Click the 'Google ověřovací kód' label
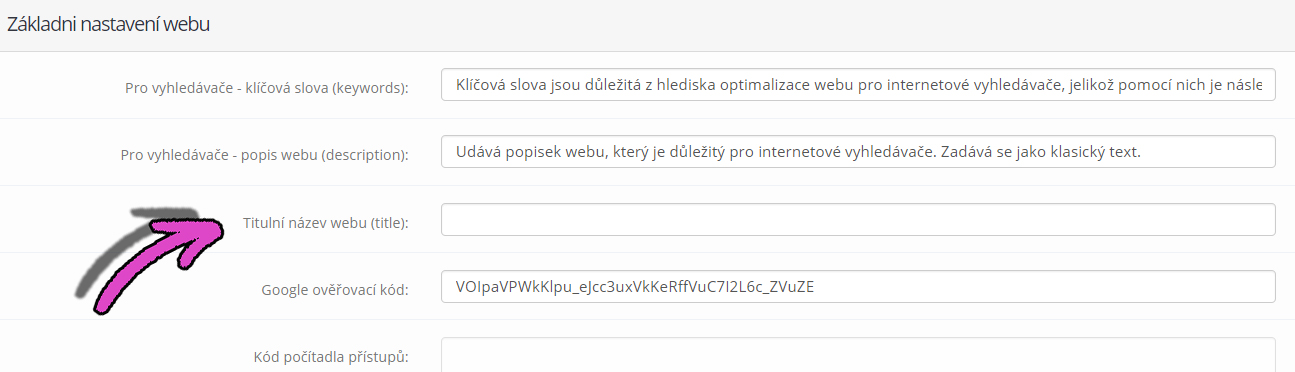This screenshot has height=372, width=1295. (336, 290)
